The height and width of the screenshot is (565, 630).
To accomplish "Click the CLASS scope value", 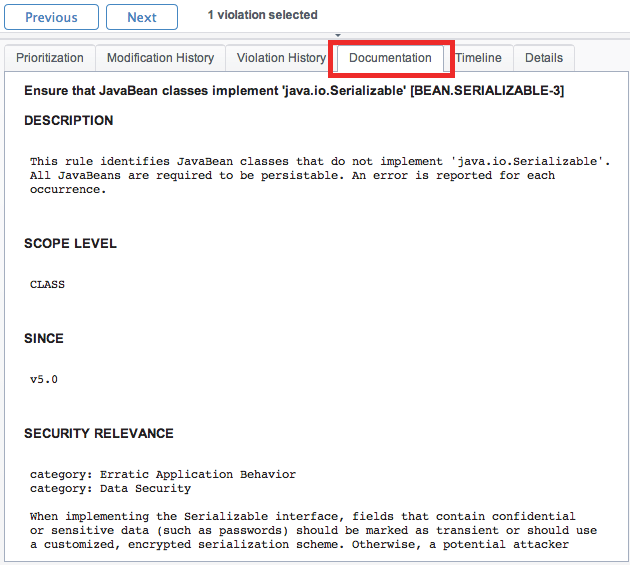I will [47, 285].
